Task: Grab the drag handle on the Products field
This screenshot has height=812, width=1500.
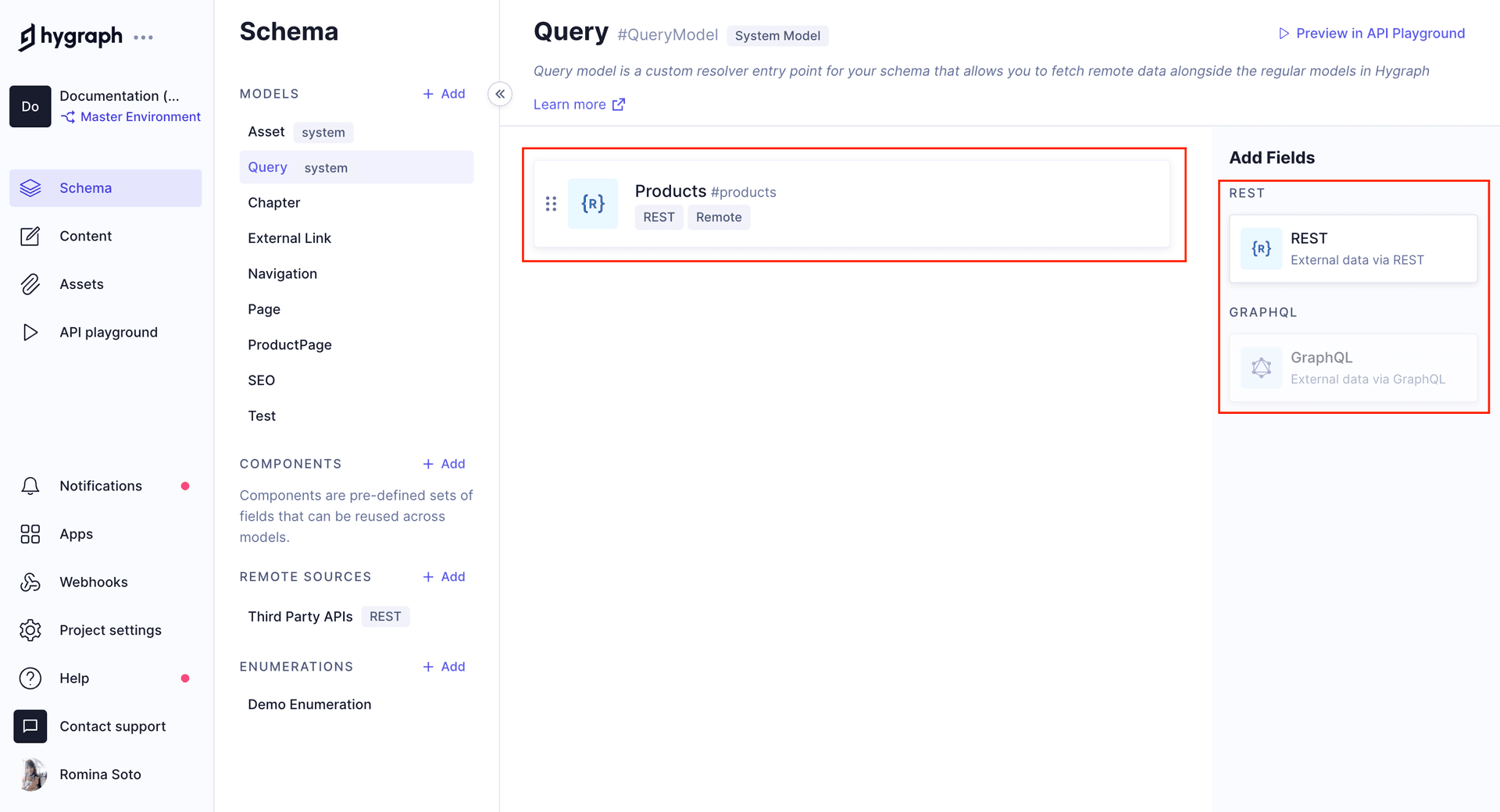Action: pyautogui.click(x=551, y=204)
